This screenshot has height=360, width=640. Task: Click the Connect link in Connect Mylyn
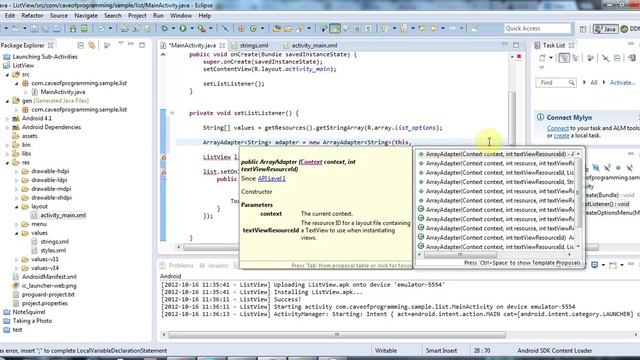point(558,128)
